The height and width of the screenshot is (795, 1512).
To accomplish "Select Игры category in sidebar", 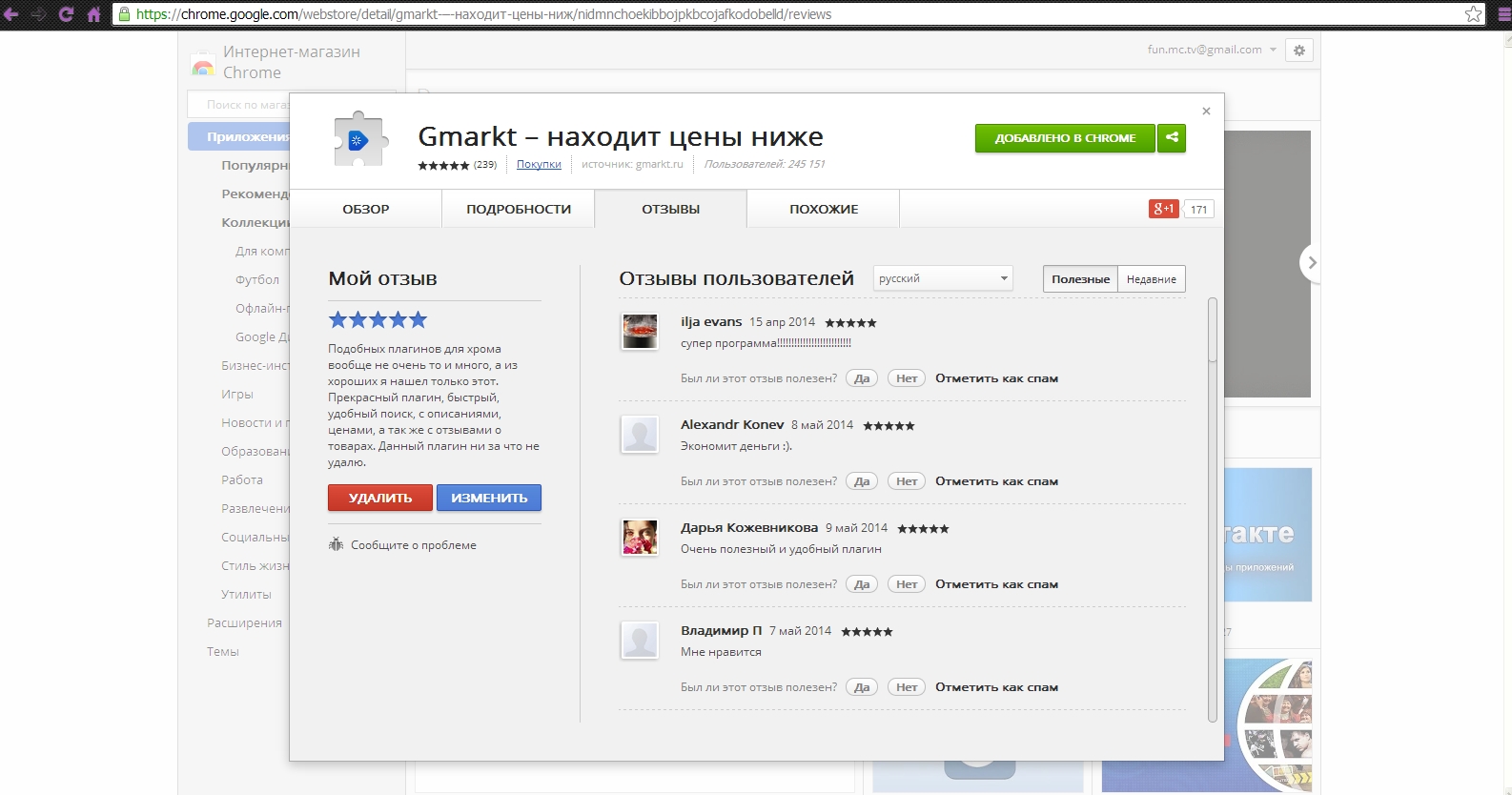I will tap(237, 394).
